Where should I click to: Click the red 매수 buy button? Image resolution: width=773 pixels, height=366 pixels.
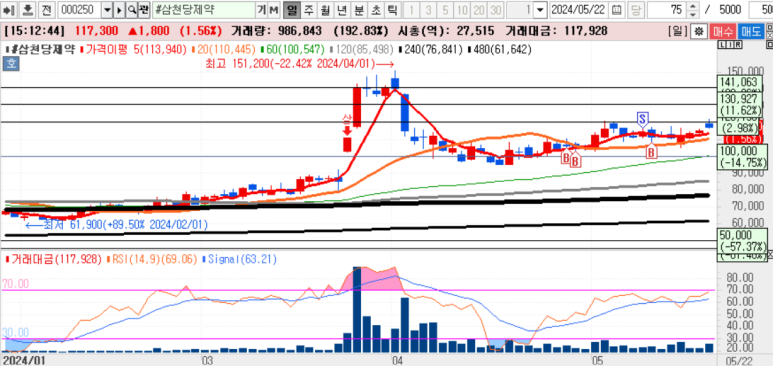(723, 31)
